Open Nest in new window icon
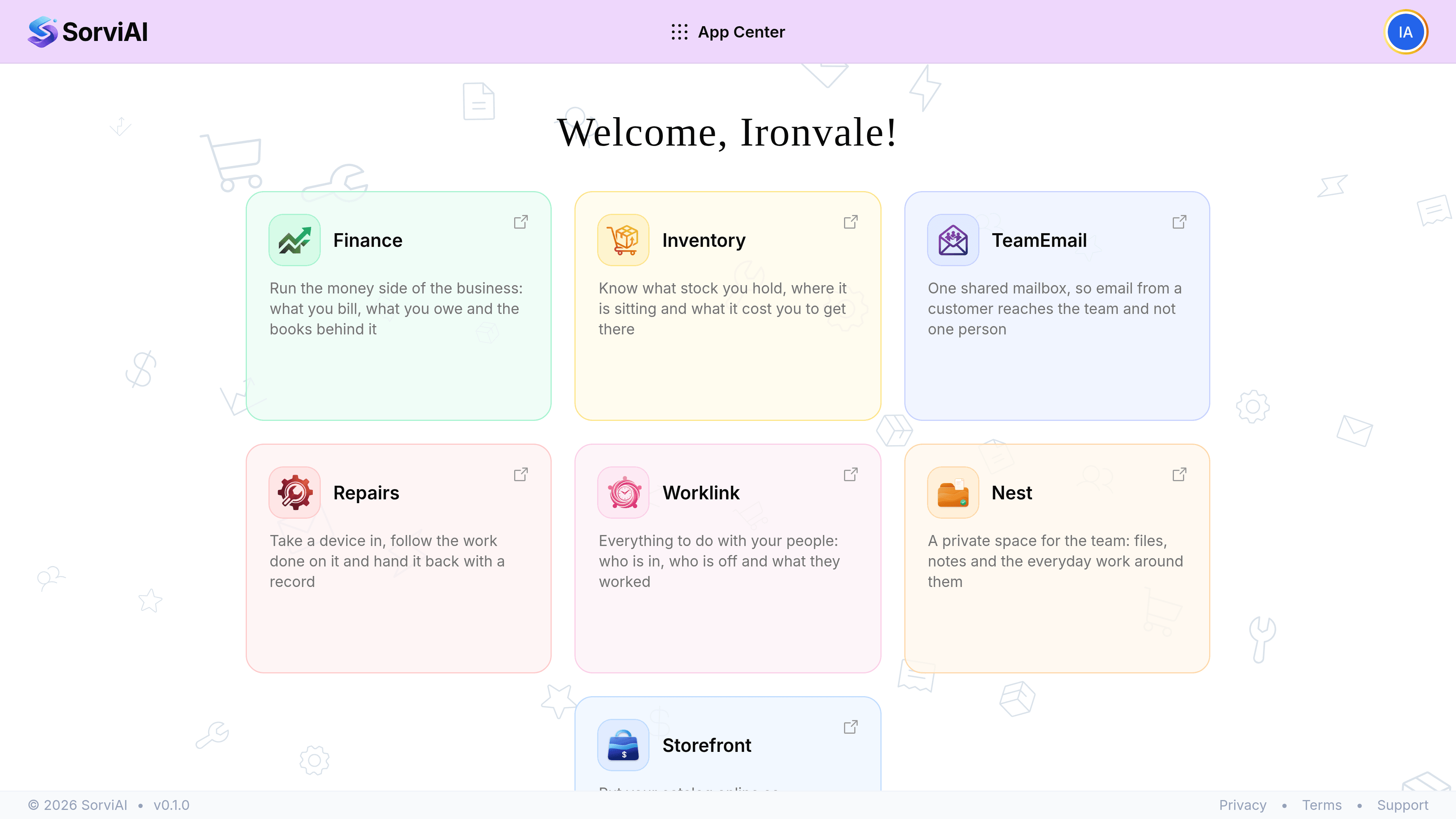Image resolution: width=1456 pixels, height=819 pixels. pos(1180,474)
